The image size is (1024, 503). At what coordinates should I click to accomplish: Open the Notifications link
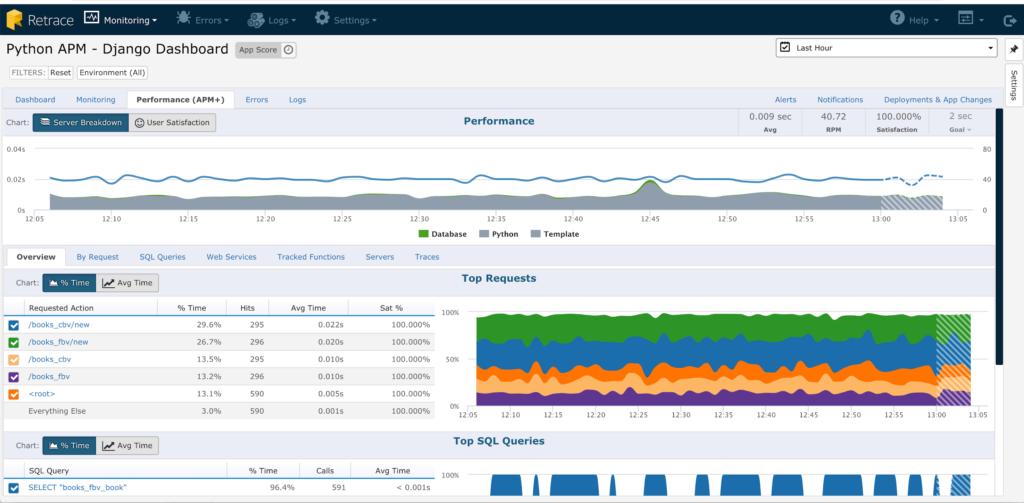tap(840, 100)
